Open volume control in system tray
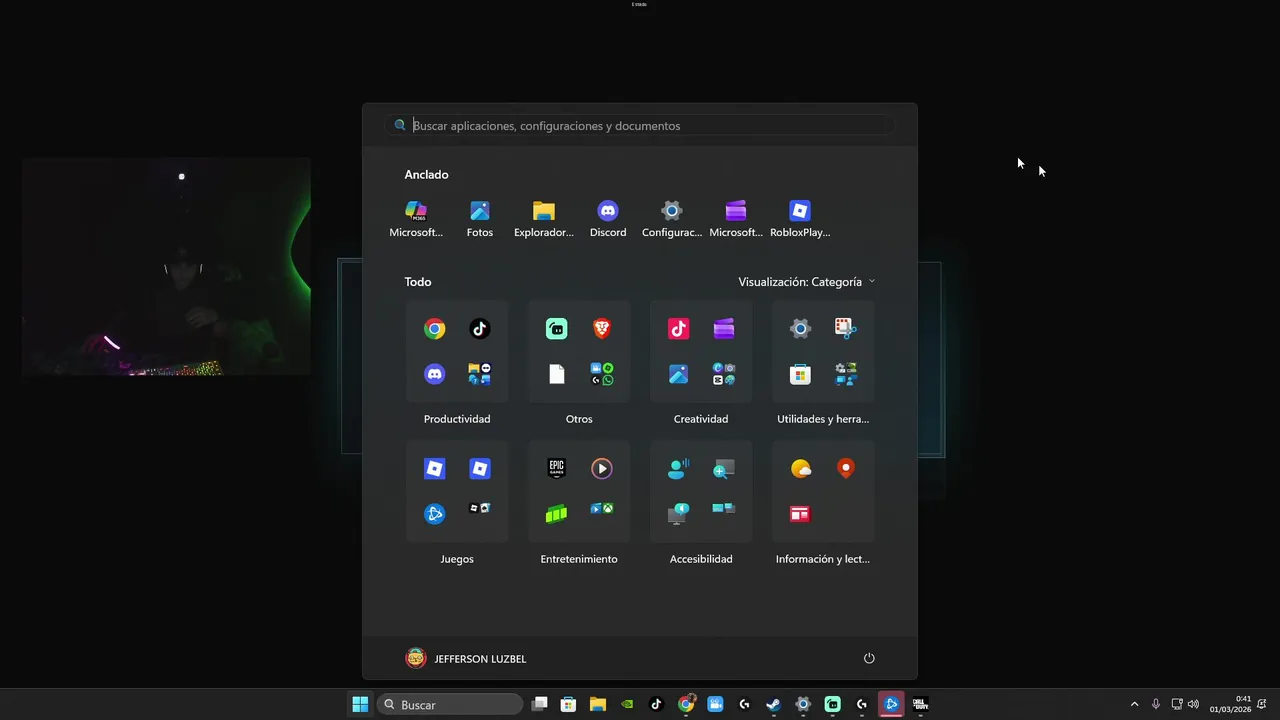Viewport: 1280px width, 720px height. point(1193,704)
